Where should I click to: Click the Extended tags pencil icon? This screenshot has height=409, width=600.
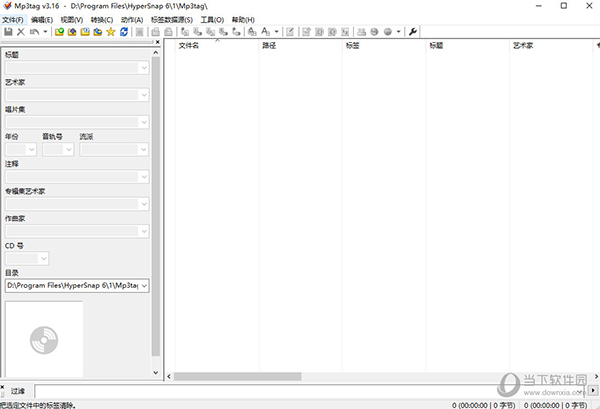point(290,32)
